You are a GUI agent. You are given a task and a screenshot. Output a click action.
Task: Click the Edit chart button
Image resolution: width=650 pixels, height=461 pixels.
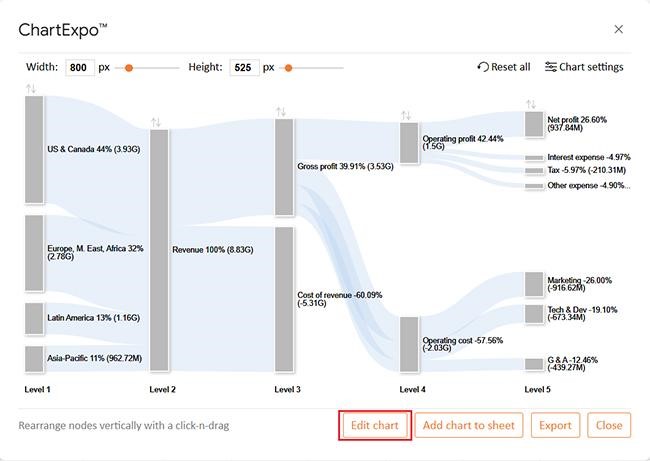click(375, 425)
